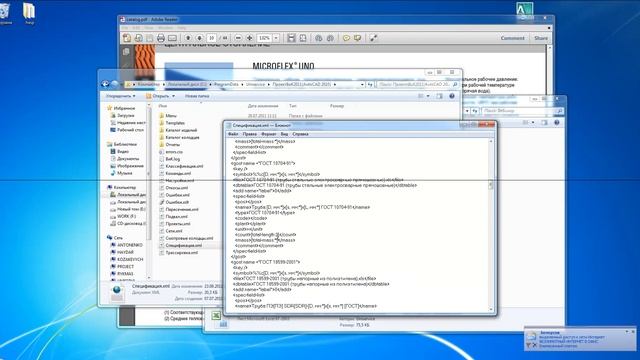Click the Email icon in Adobe Reader toolbar
Viewport: 640px width, 360px height.
tap(172, 38)
